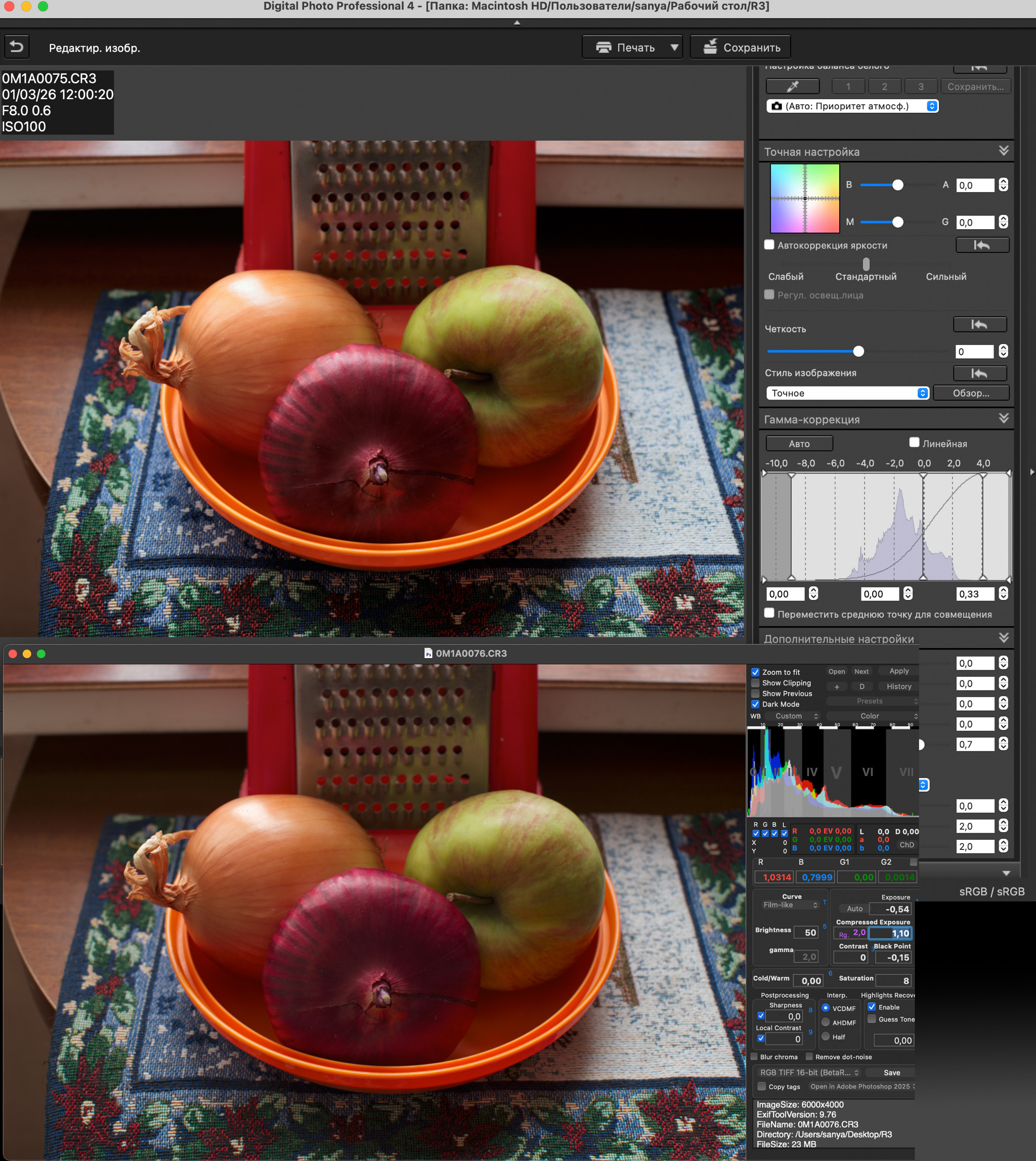Click the History button

click(898, 687)
